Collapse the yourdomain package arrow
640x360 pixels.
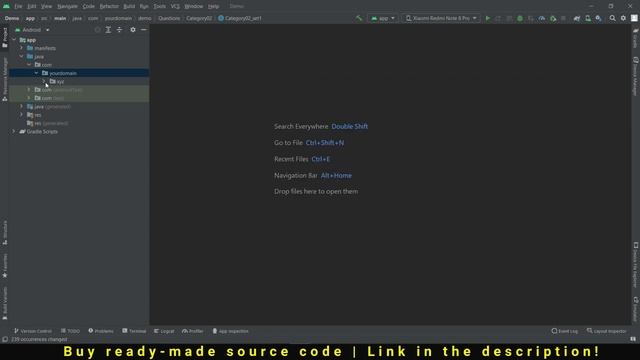coord(36,73)
